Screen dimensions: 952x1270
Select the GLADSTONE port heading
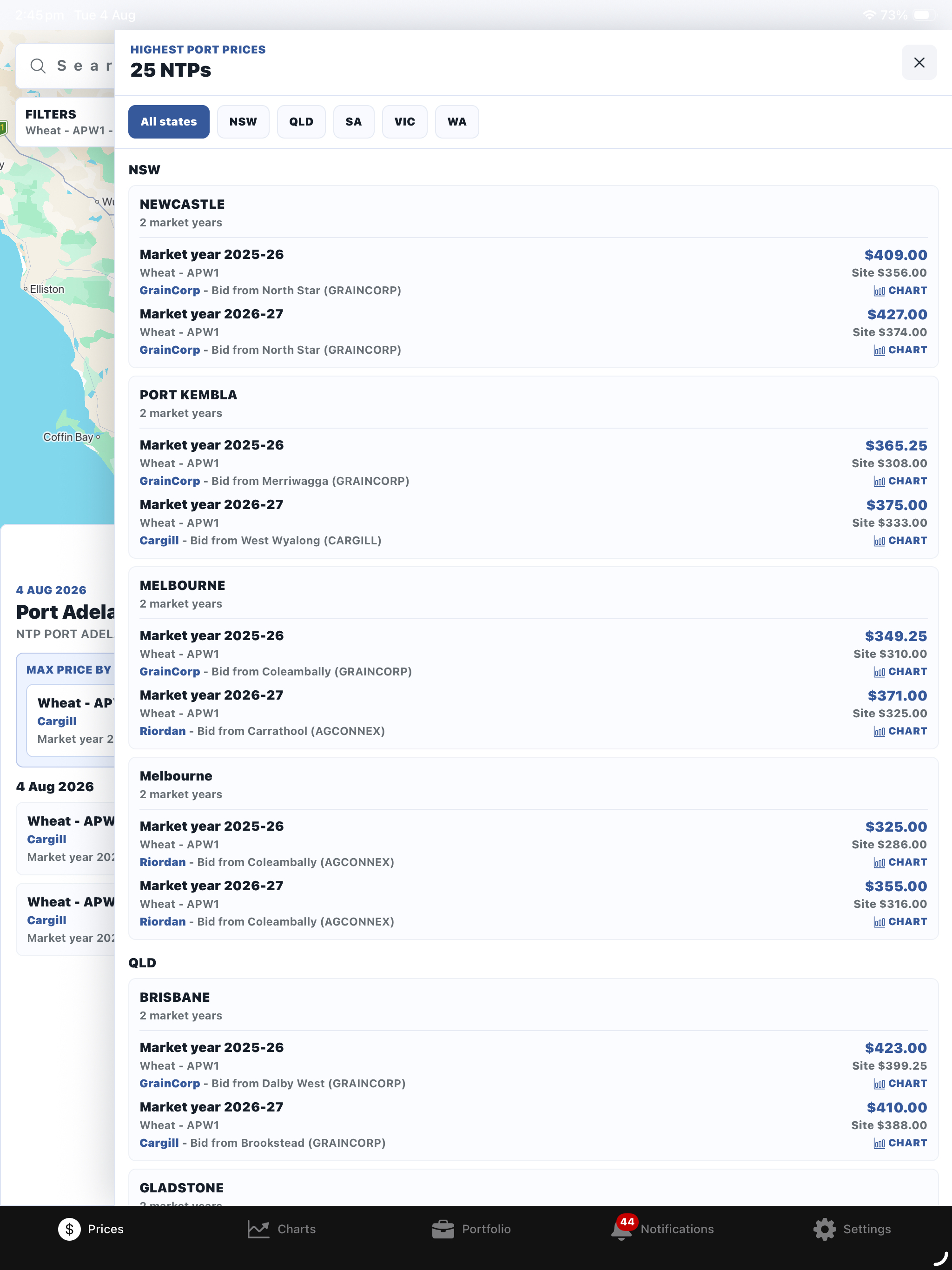coord(181,1188)
